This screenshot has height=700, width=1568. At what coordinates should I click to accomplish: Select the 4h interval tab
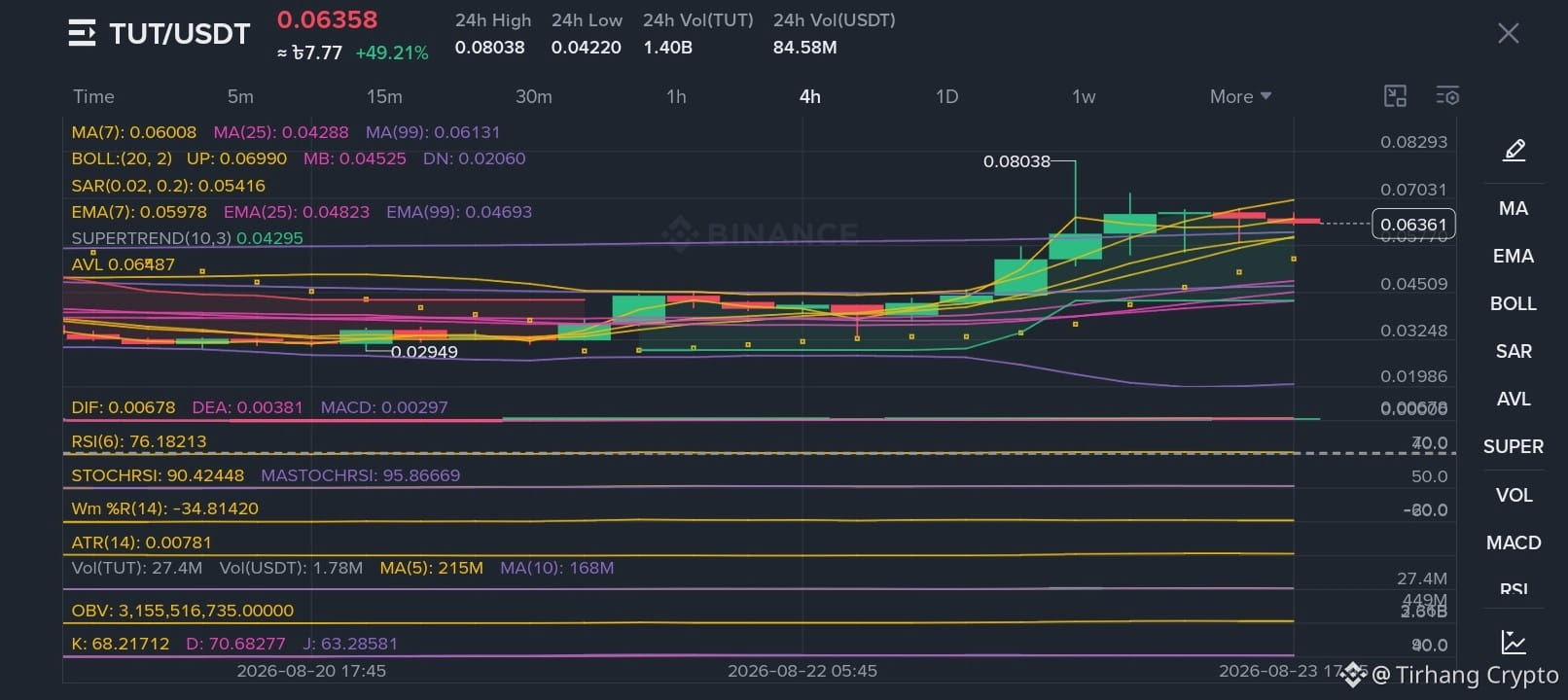[809, 96]
